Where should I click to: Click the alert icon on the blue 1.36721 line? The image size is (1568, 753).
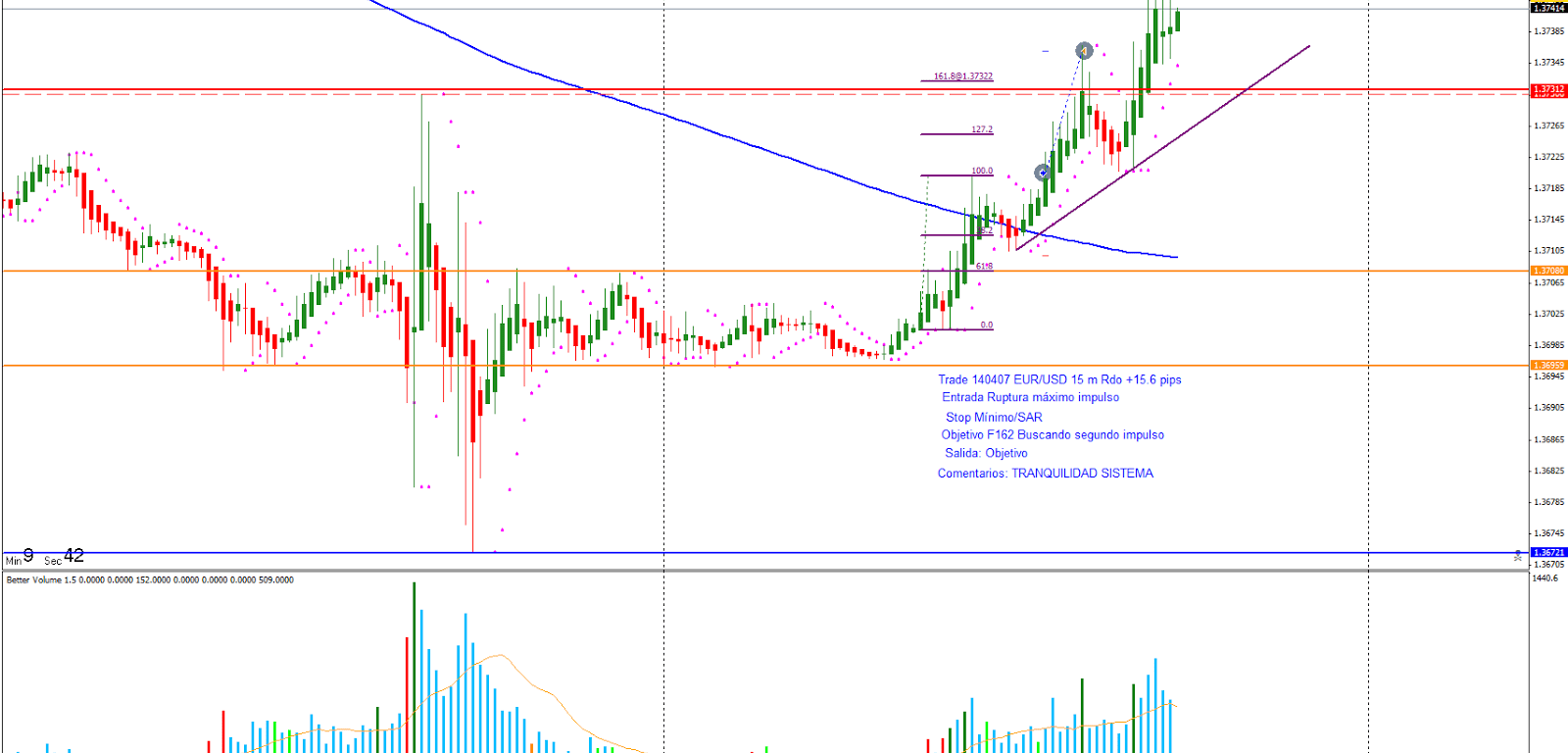tap(1518, 555)
